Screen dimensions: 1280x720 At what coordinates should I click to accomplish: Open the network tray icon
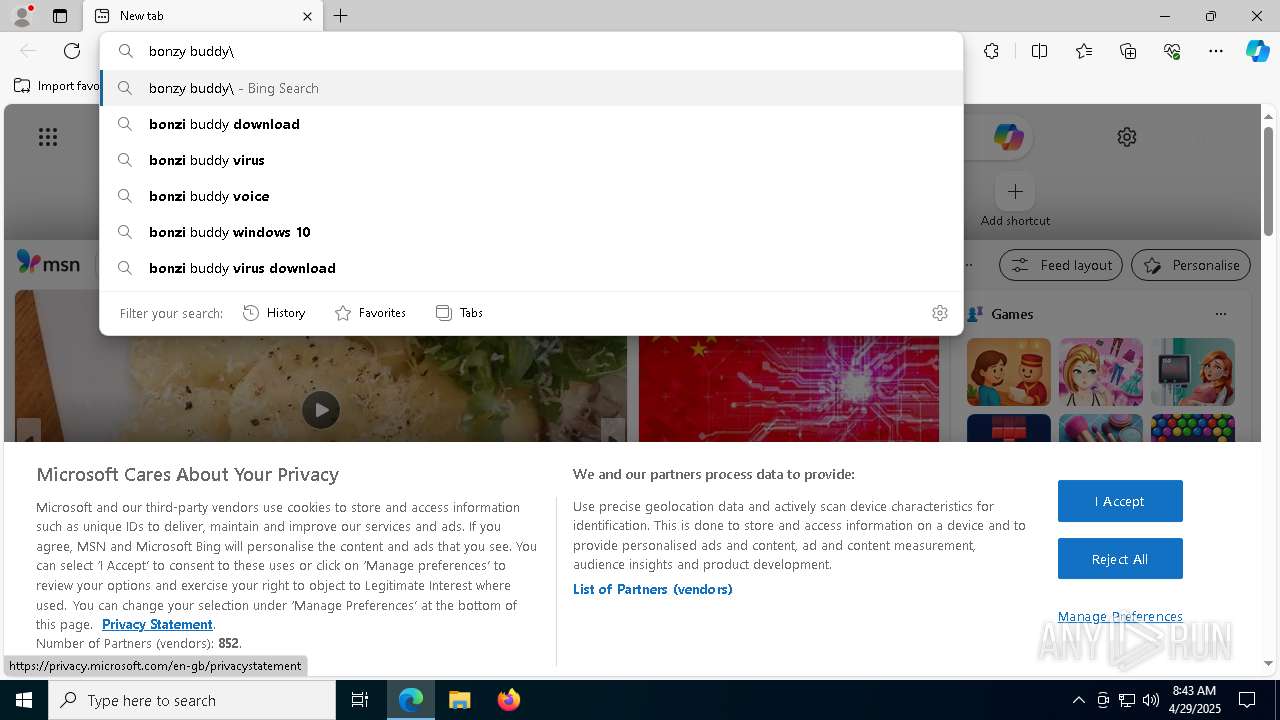click(x=1127, y=700)
